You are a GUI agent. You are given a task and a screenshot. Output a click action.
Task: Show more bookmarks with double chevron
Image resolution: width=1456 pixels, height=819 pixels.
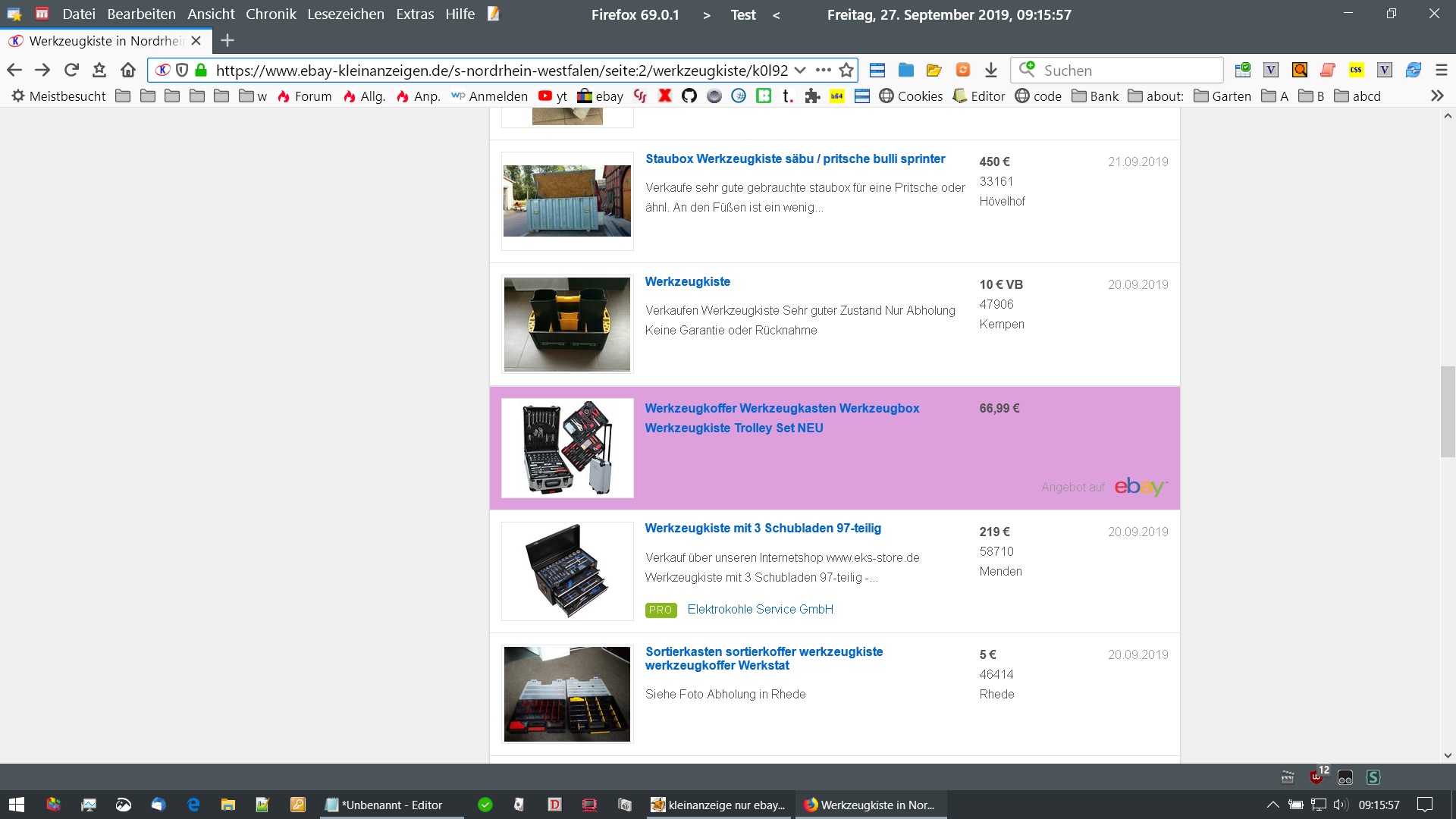(1436, 96)
